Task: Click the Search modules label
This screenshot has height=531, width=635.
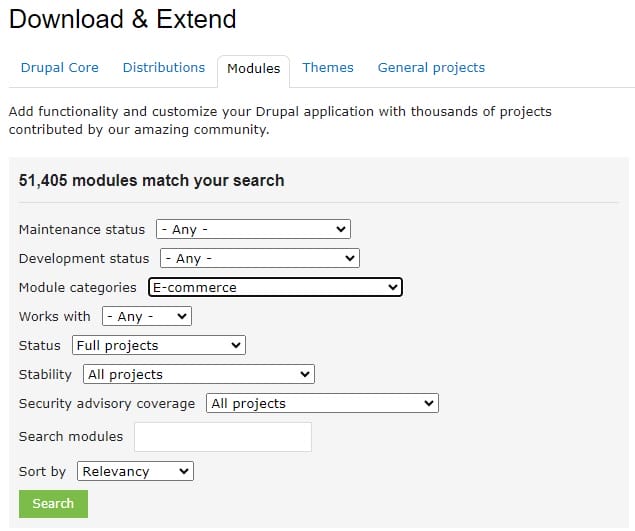Action: pos(71,437)
